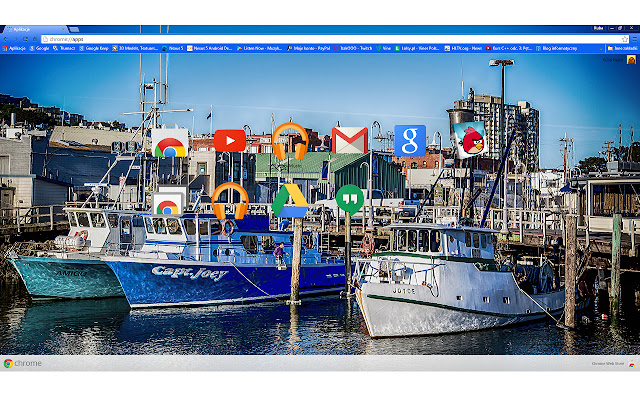Open the Google Drive app

[290, 200]
